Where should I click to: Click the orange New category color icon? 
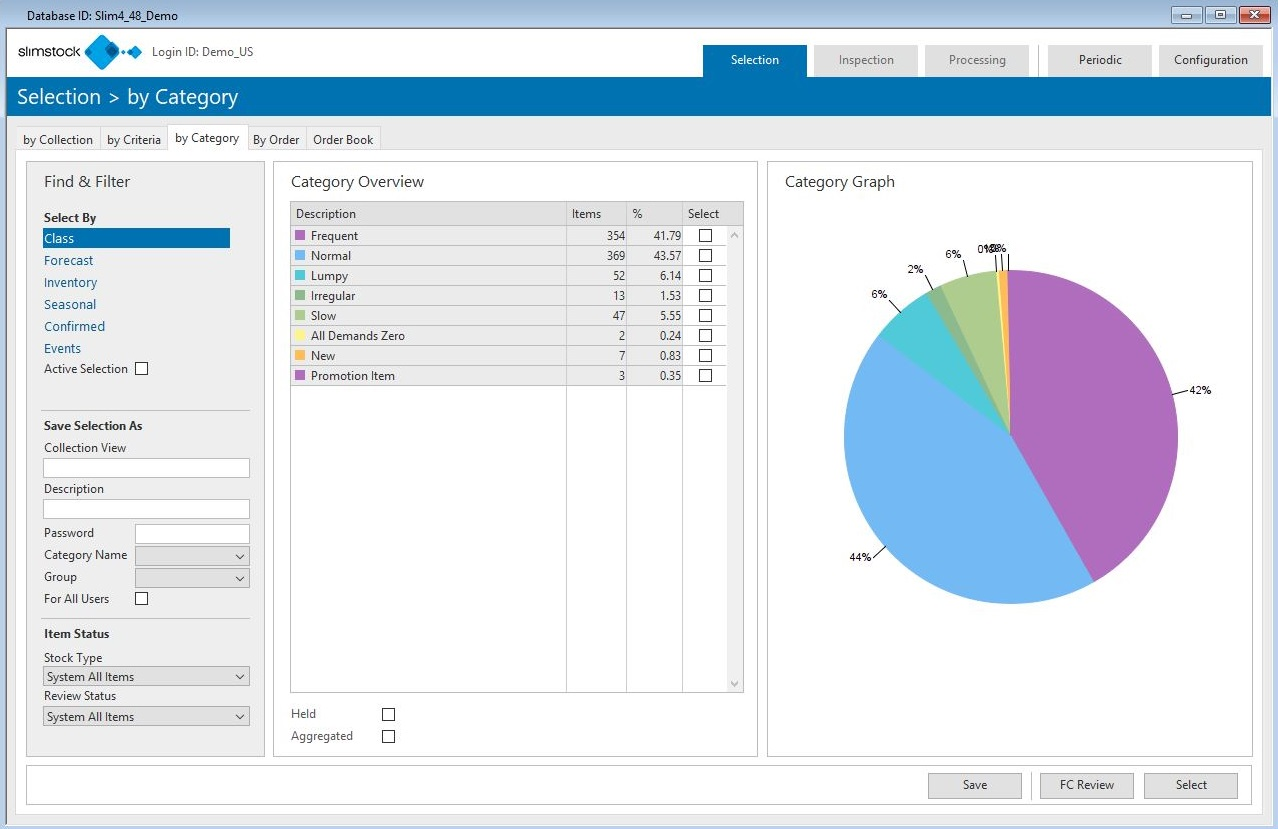point(299,356)
